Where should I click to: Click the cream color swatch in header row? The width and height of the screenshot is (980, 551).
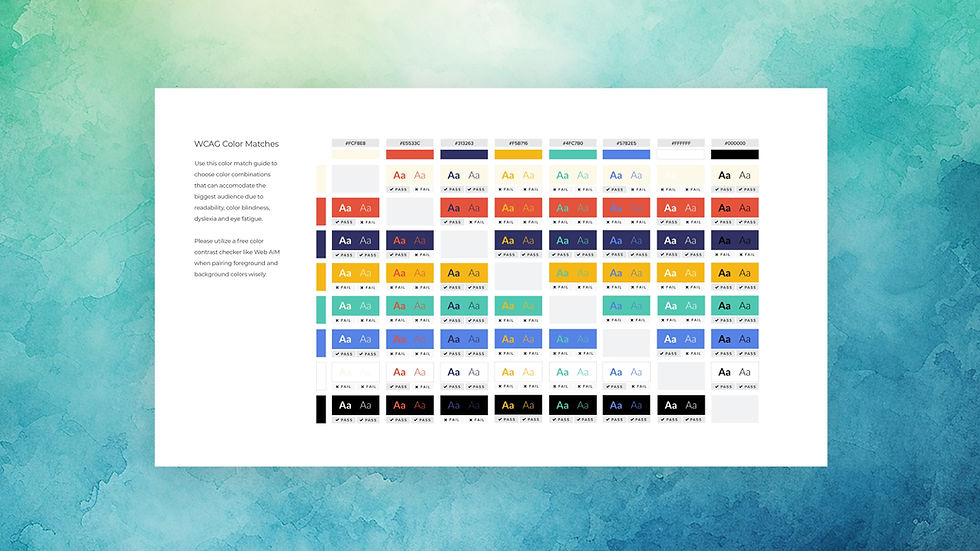(x=355, y=154)
